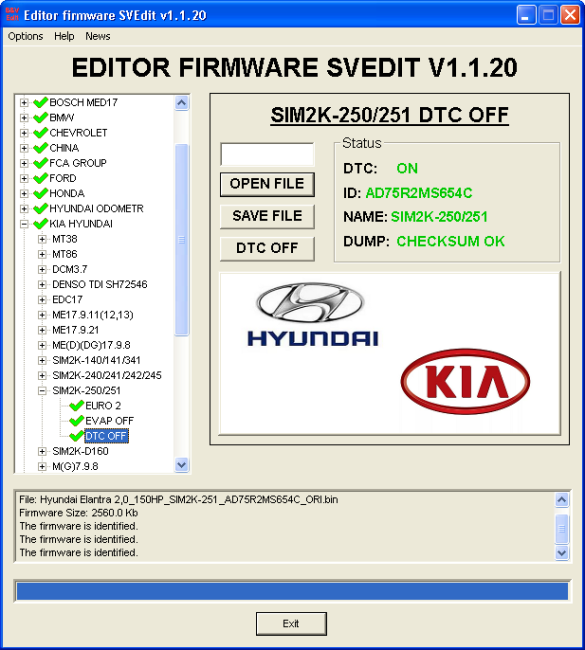The width and height of the screenshot is (585, 650).
Task: Select DENSO TDI SH72546 tree item
Action: (x=100, y=284)
